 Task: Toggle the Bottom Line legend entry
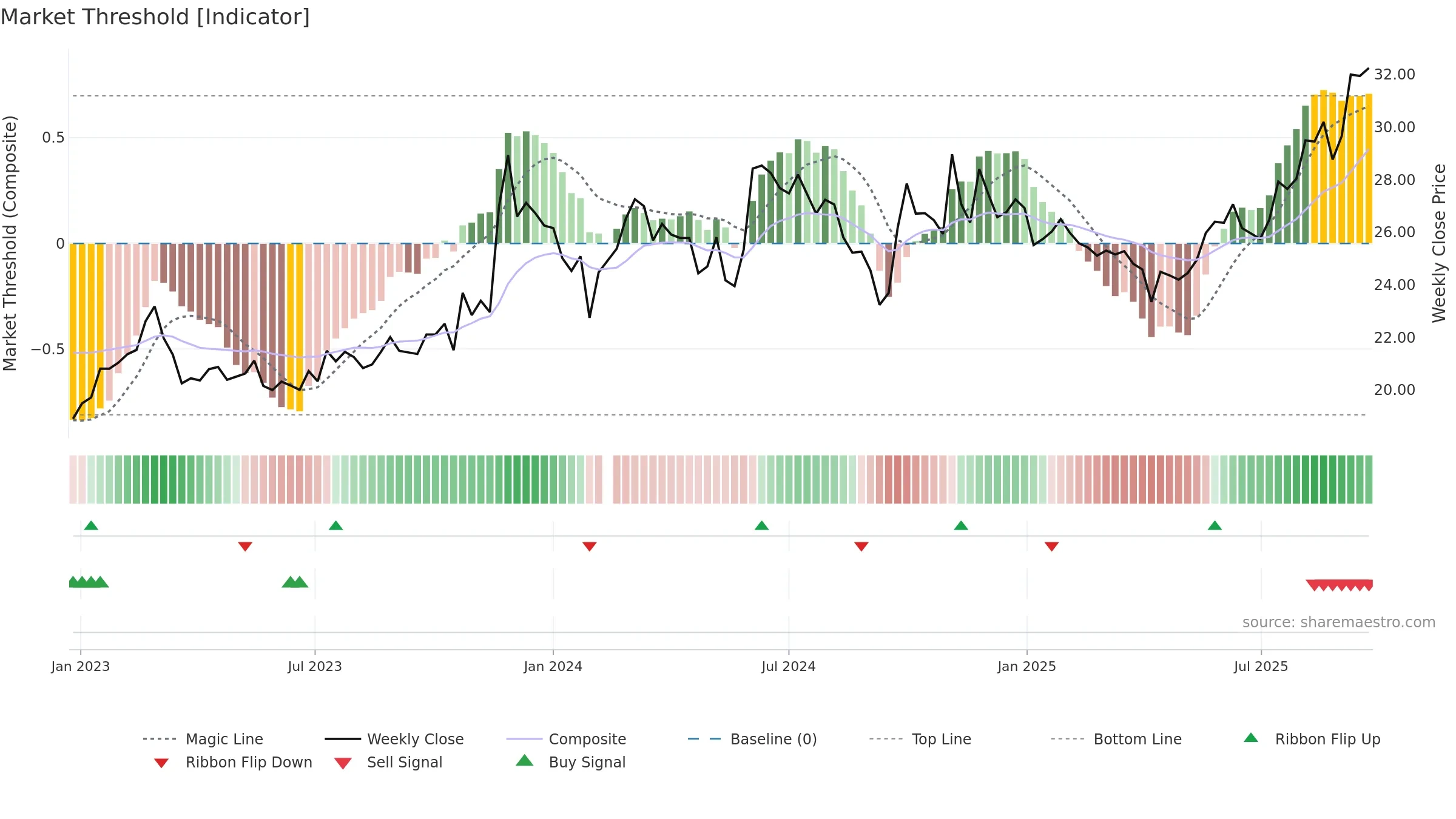point(1116,739)
